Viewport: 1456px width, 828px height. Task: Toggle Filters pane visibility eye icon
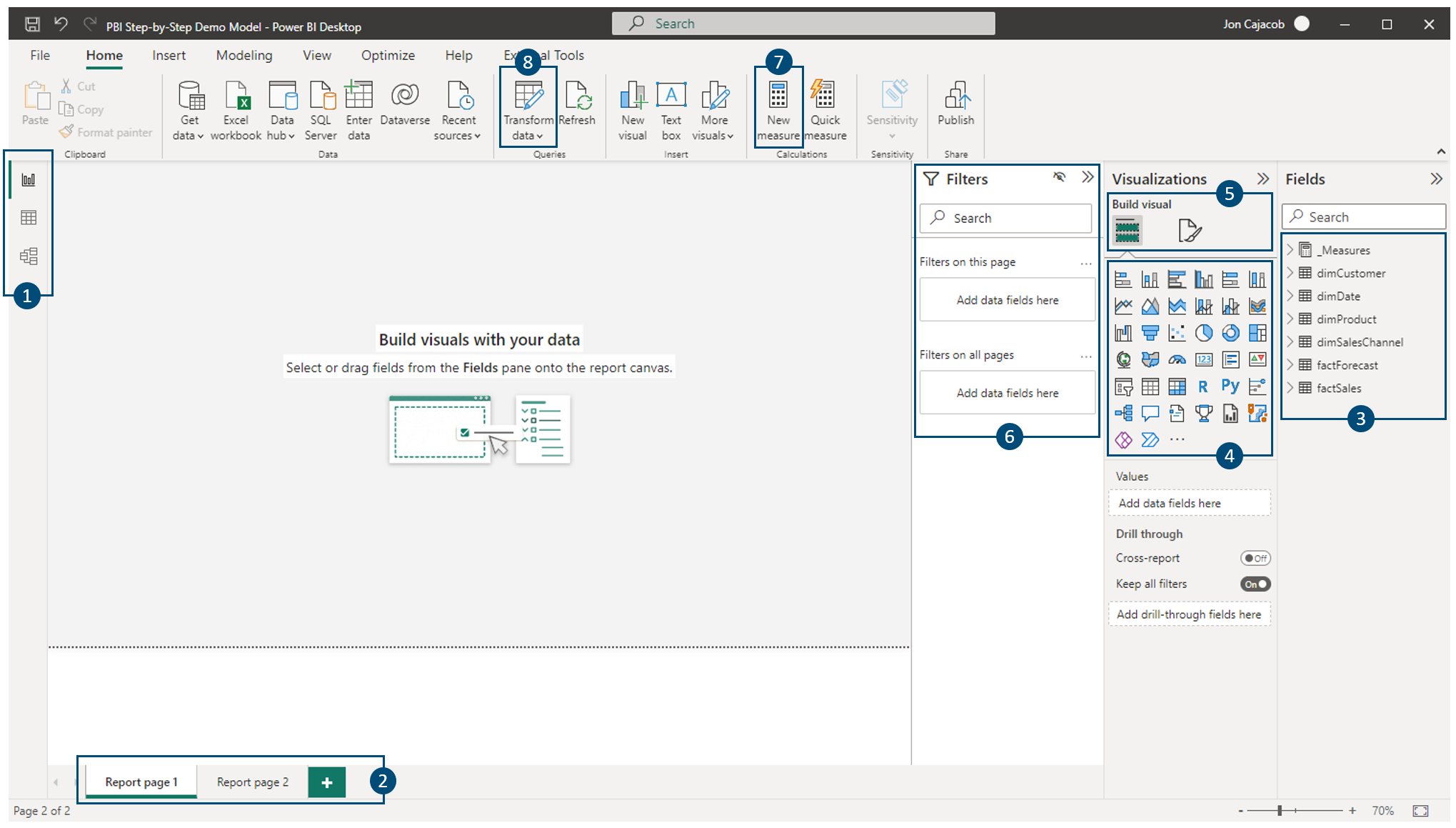point(1060,176)
